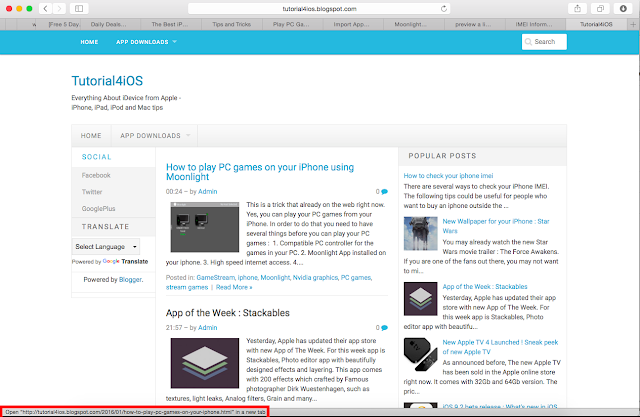The image size is (640, 417).
Task: Open the Stackables layered icon thumbnail in main post
Action: (205, 363)
